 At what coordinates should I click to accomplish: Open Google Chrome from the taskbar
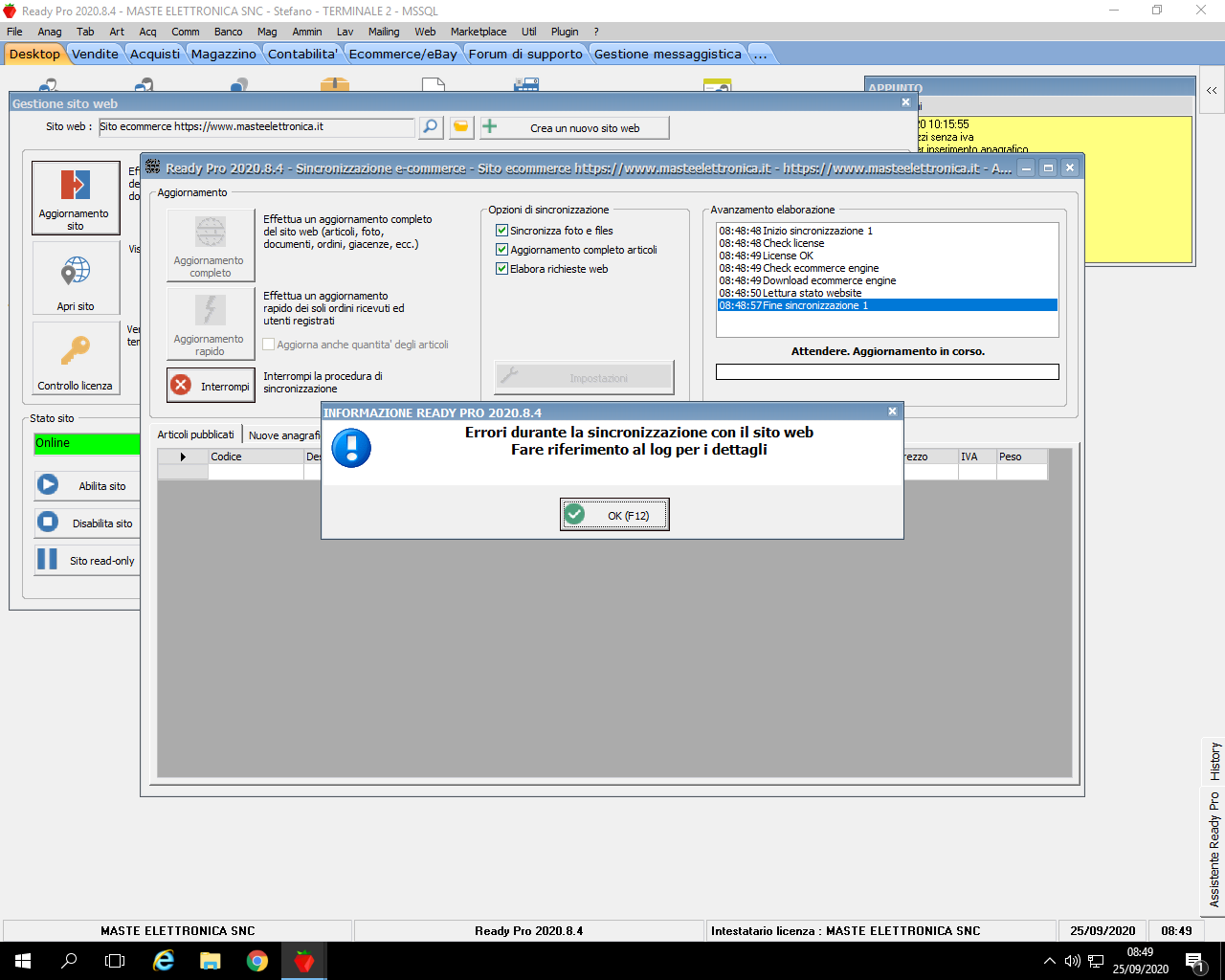[x=256, y=961]
